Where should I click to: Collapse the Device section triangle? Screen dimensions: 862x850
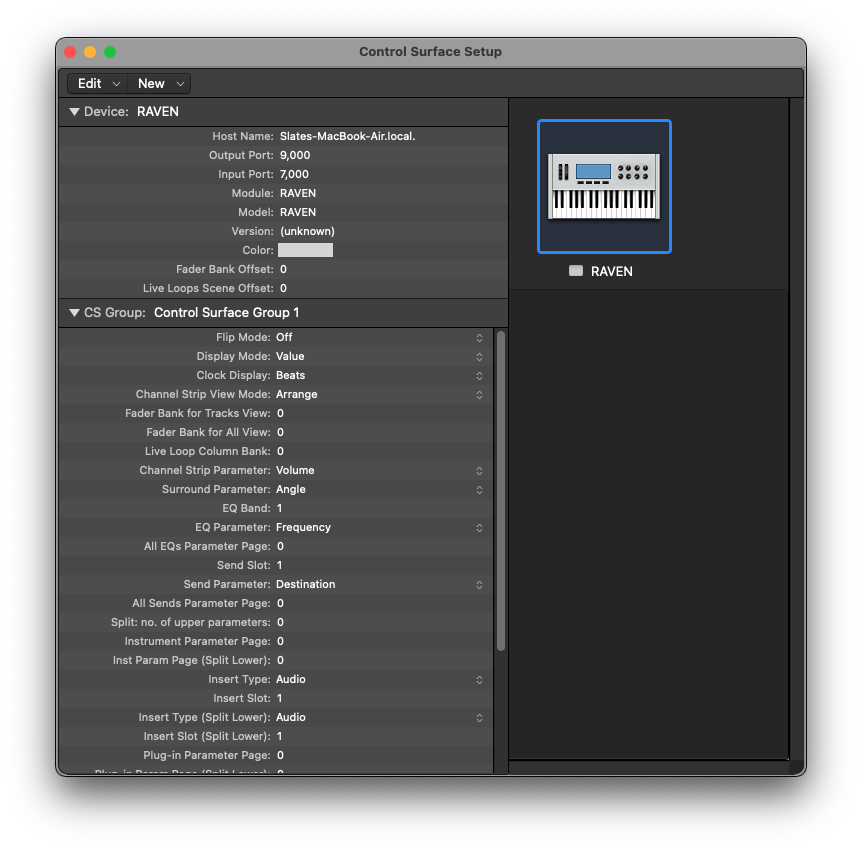coord(74,112)
